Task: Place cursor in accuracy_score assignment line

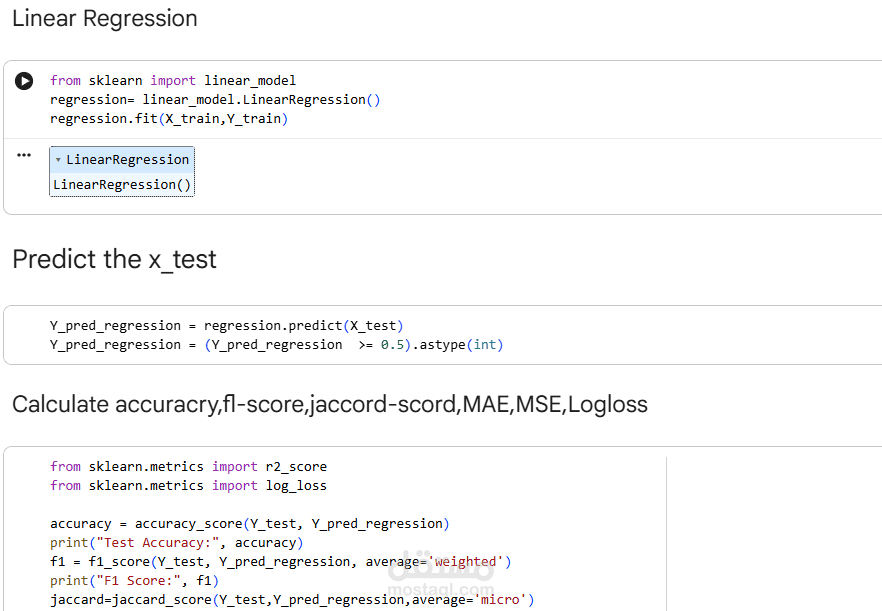Action: (250, 524)
